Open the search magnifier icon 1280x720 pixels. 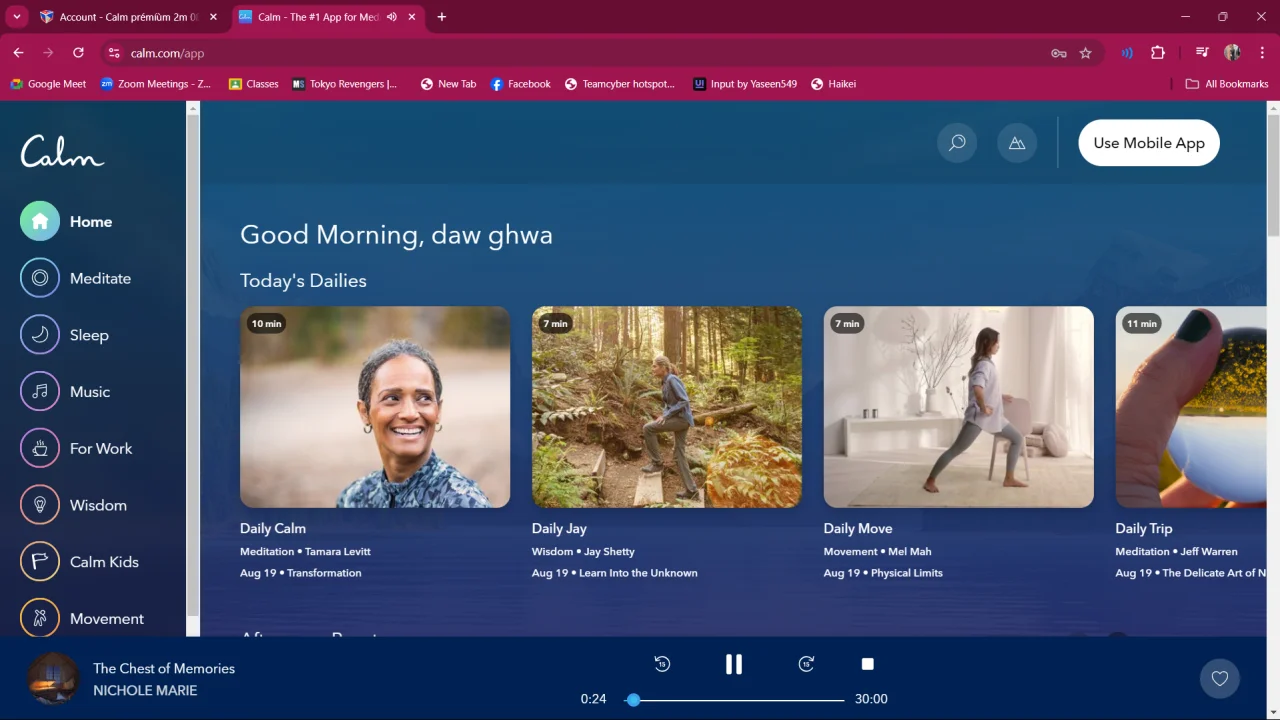coord(957,143)
